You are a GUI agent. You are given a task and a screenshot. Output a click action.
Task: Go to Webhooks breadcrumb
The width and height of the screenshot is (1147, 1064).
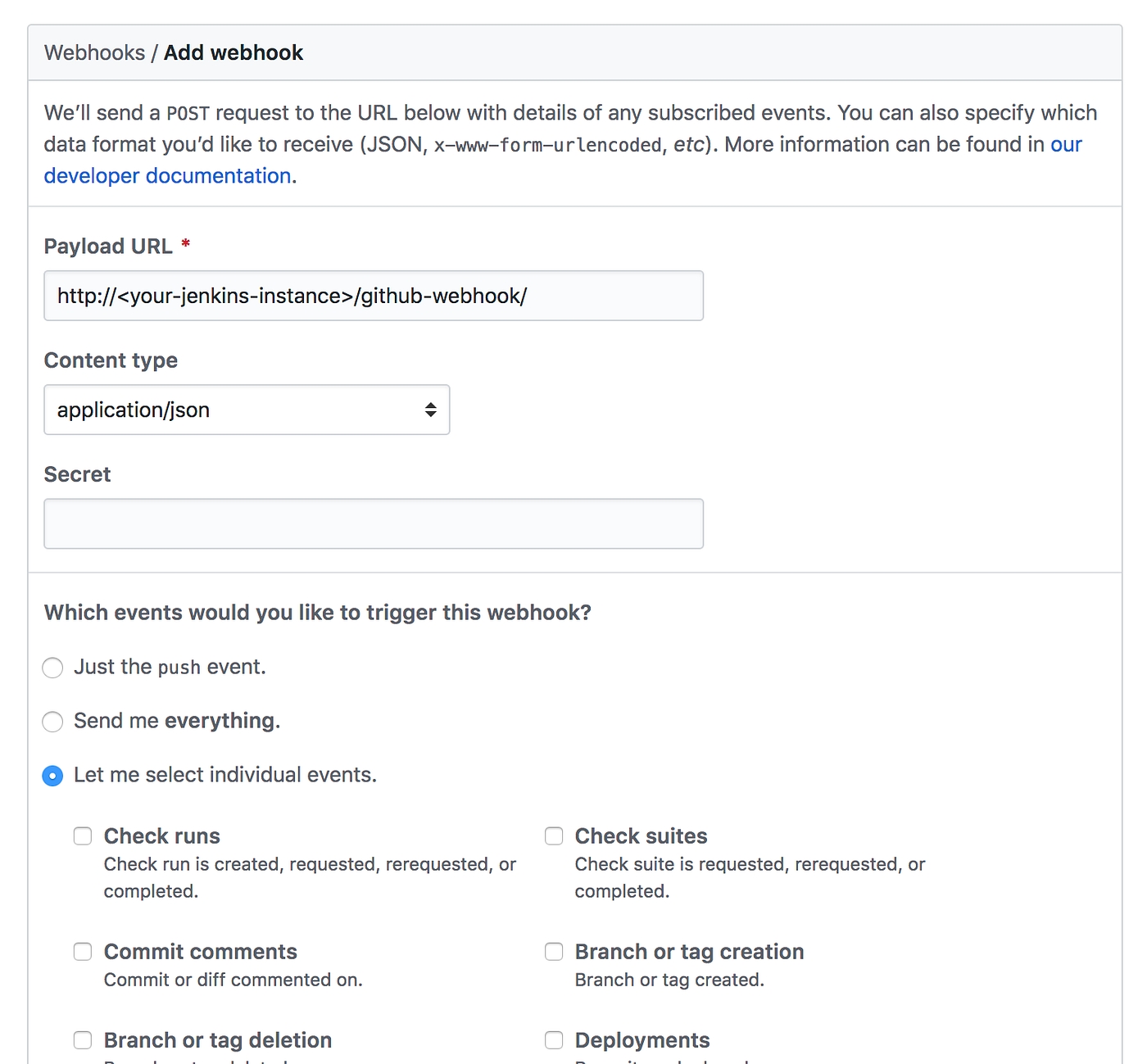(x=94, y=53)
